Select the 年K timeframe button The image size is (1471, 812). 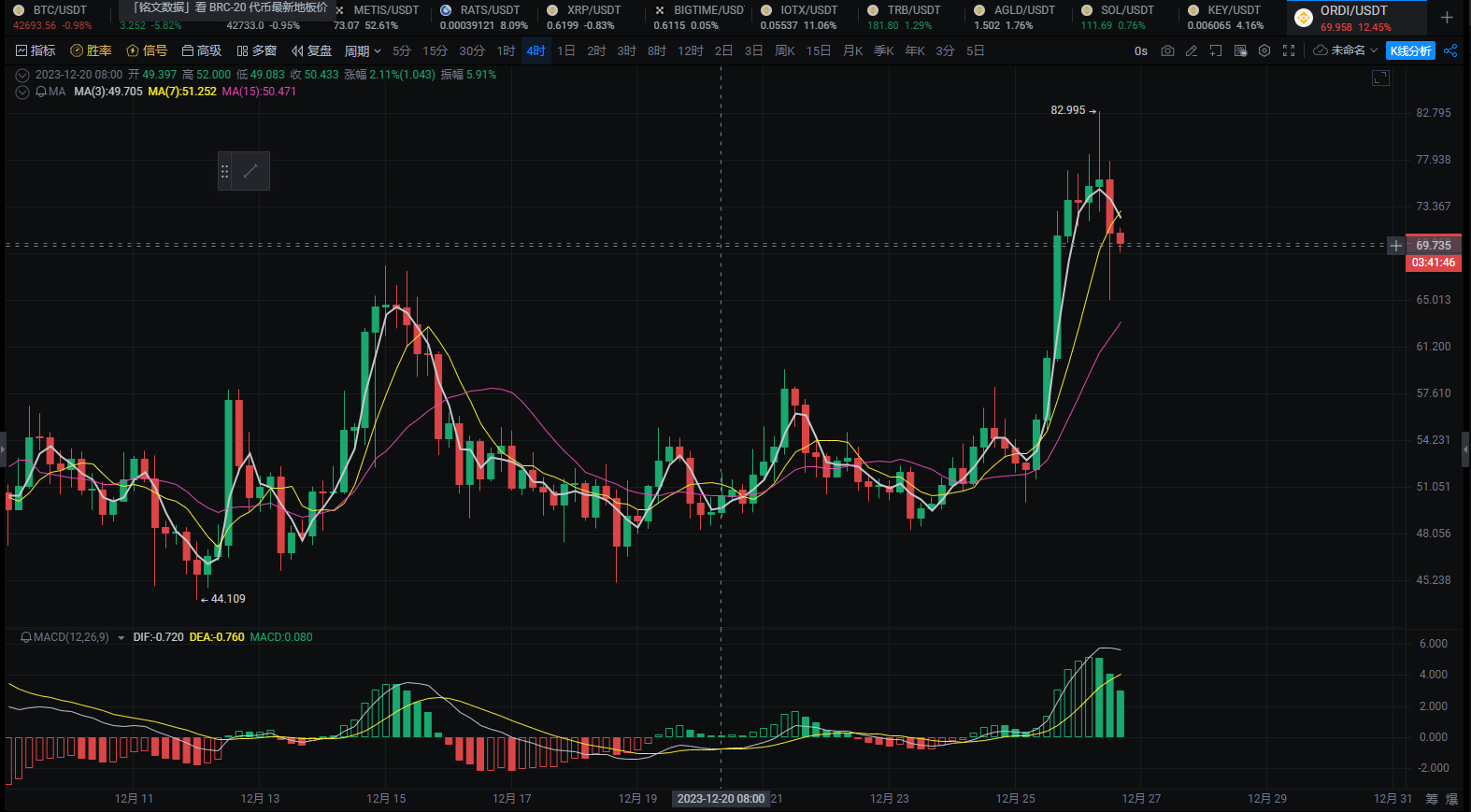(x=915, y=50)
